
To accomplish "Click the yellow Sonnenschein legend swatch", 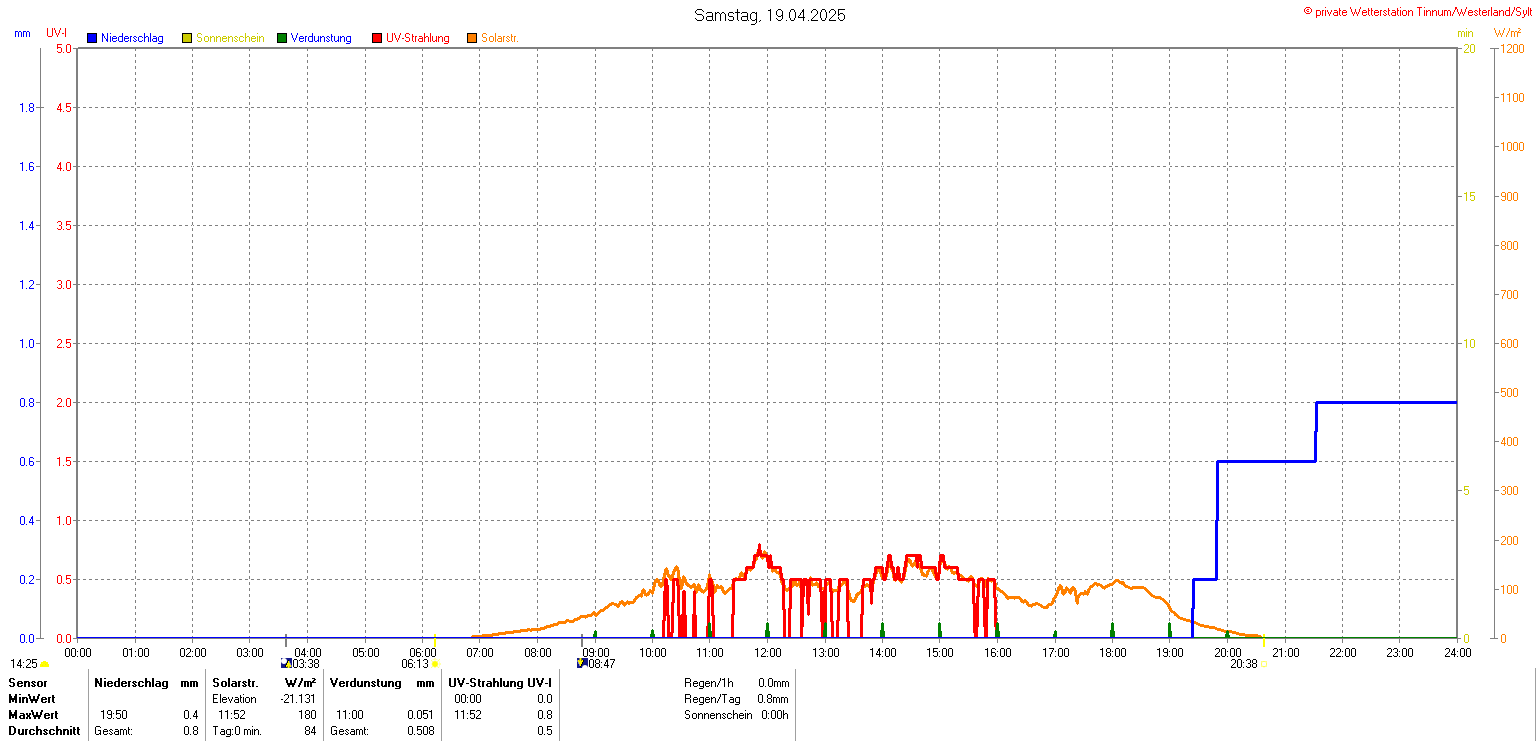I will (x=187, y=38).
